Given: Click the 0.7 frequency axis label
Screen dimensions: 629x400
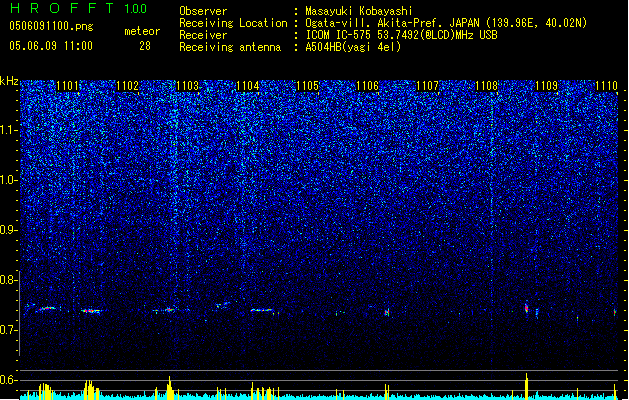Looking at the screenshot, I should point(9,330).
